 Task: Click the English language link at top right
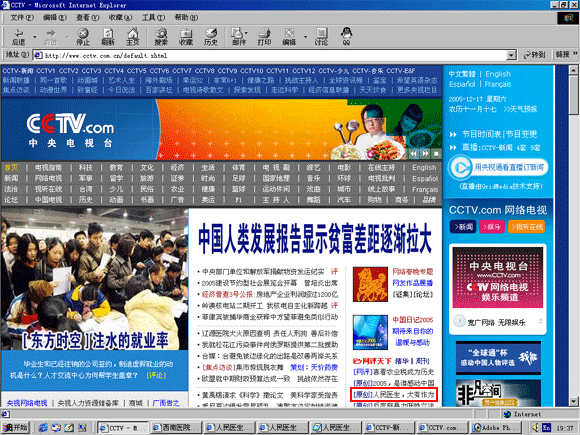498,74
